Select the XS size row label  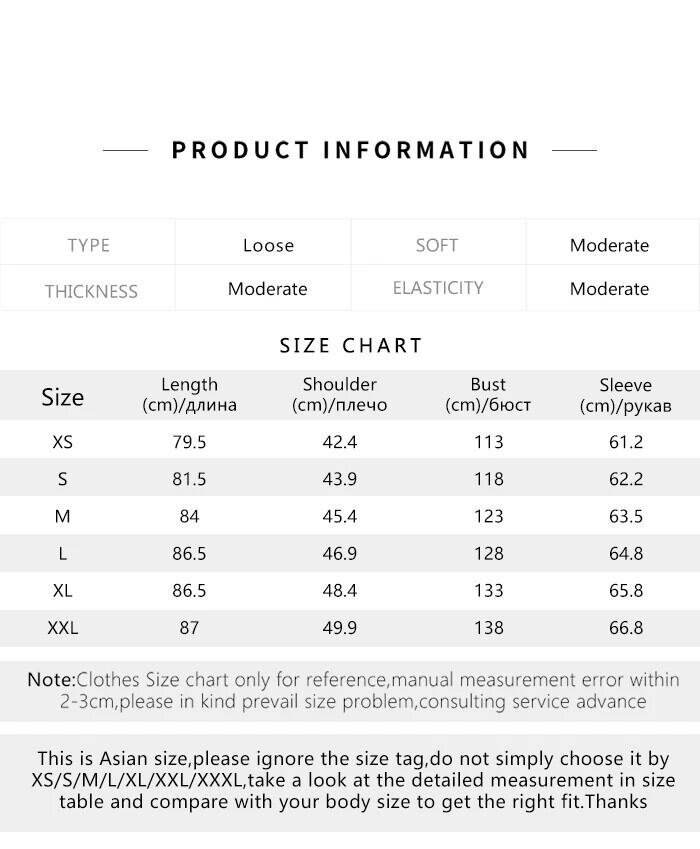click(x=62, y=442)
